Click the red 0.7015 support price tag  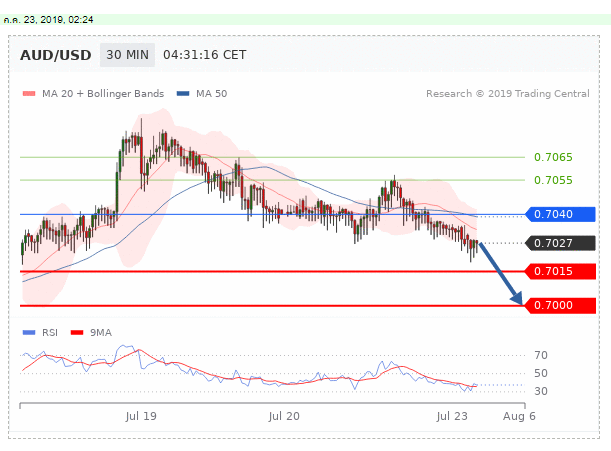560,271
